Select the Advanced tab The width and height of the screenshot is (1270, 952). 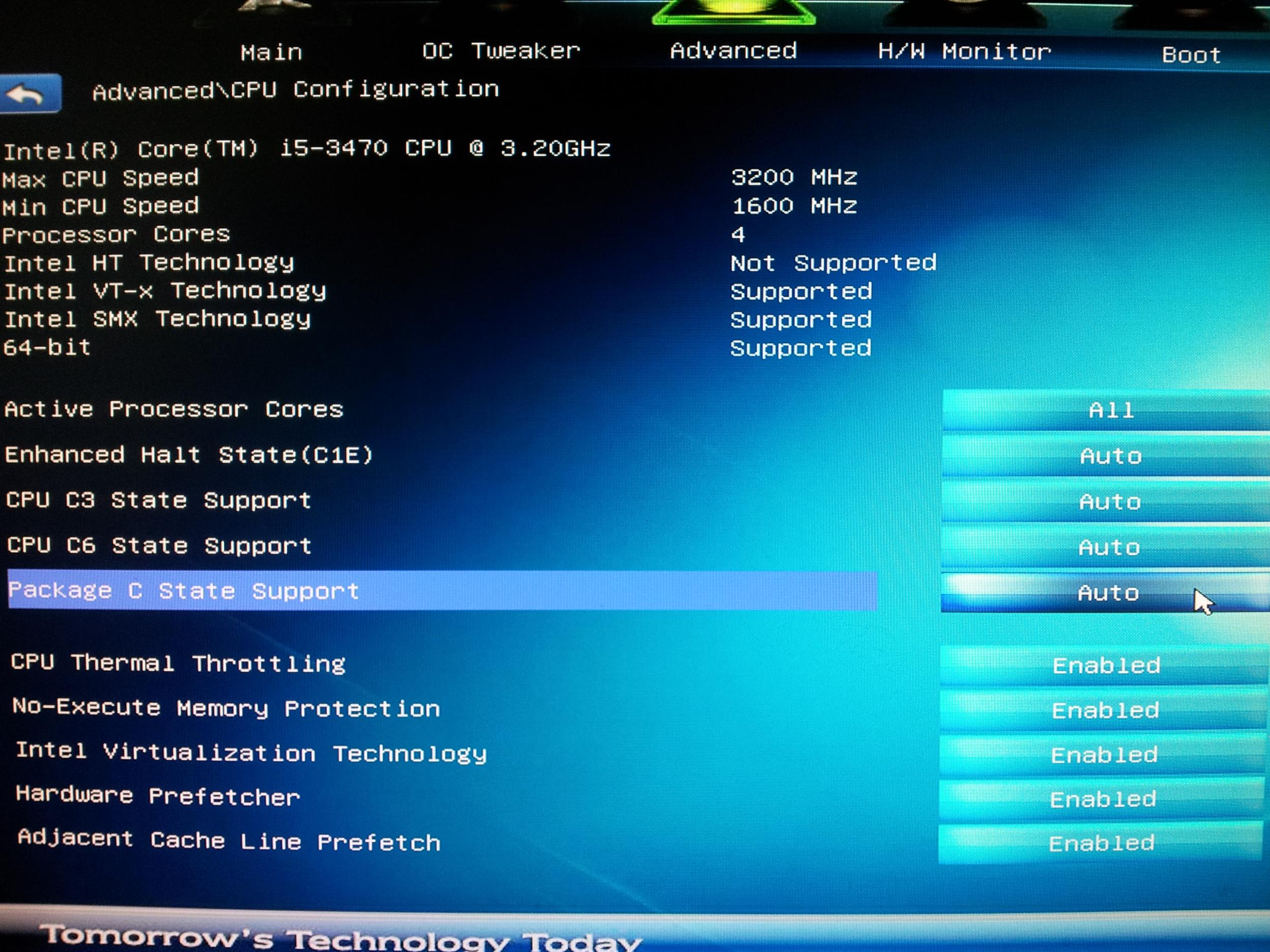[x=733, y=51]
